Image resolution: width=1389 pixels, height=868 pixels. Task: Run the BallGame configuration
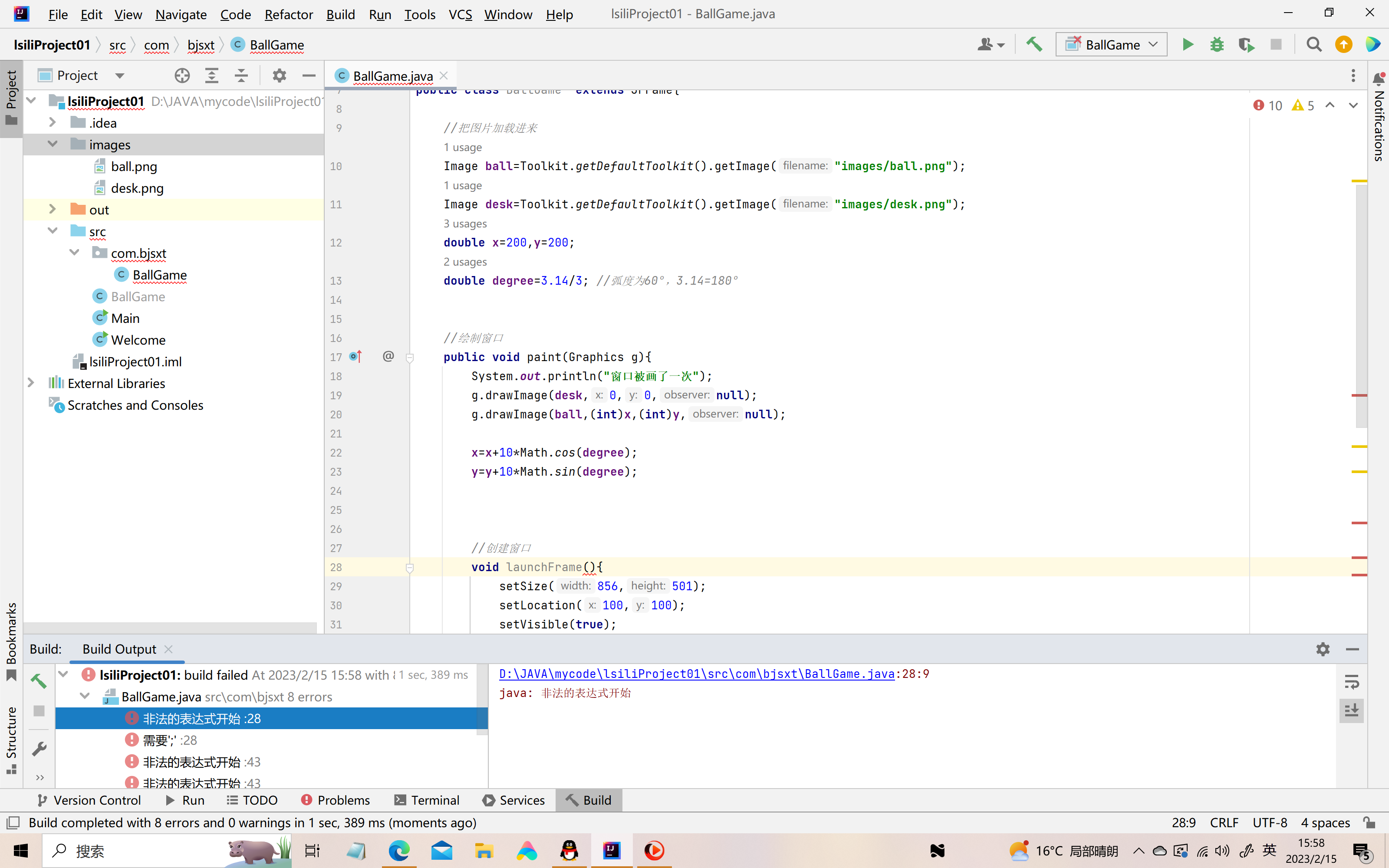pyautogui.click(x=1188, y=45)
